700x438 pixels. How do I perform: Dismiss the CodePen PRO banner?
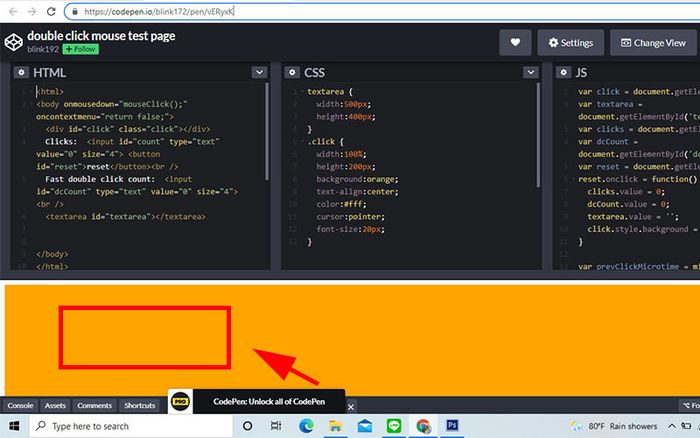pos(351,407)
